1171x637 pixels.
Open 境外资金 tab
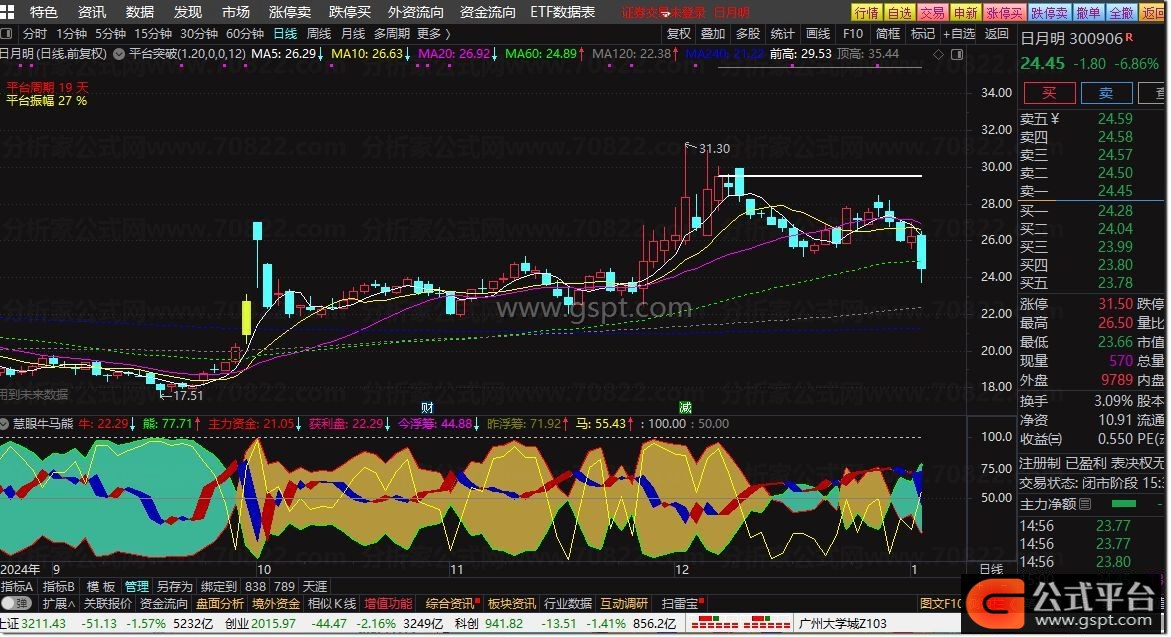[276, 603]
